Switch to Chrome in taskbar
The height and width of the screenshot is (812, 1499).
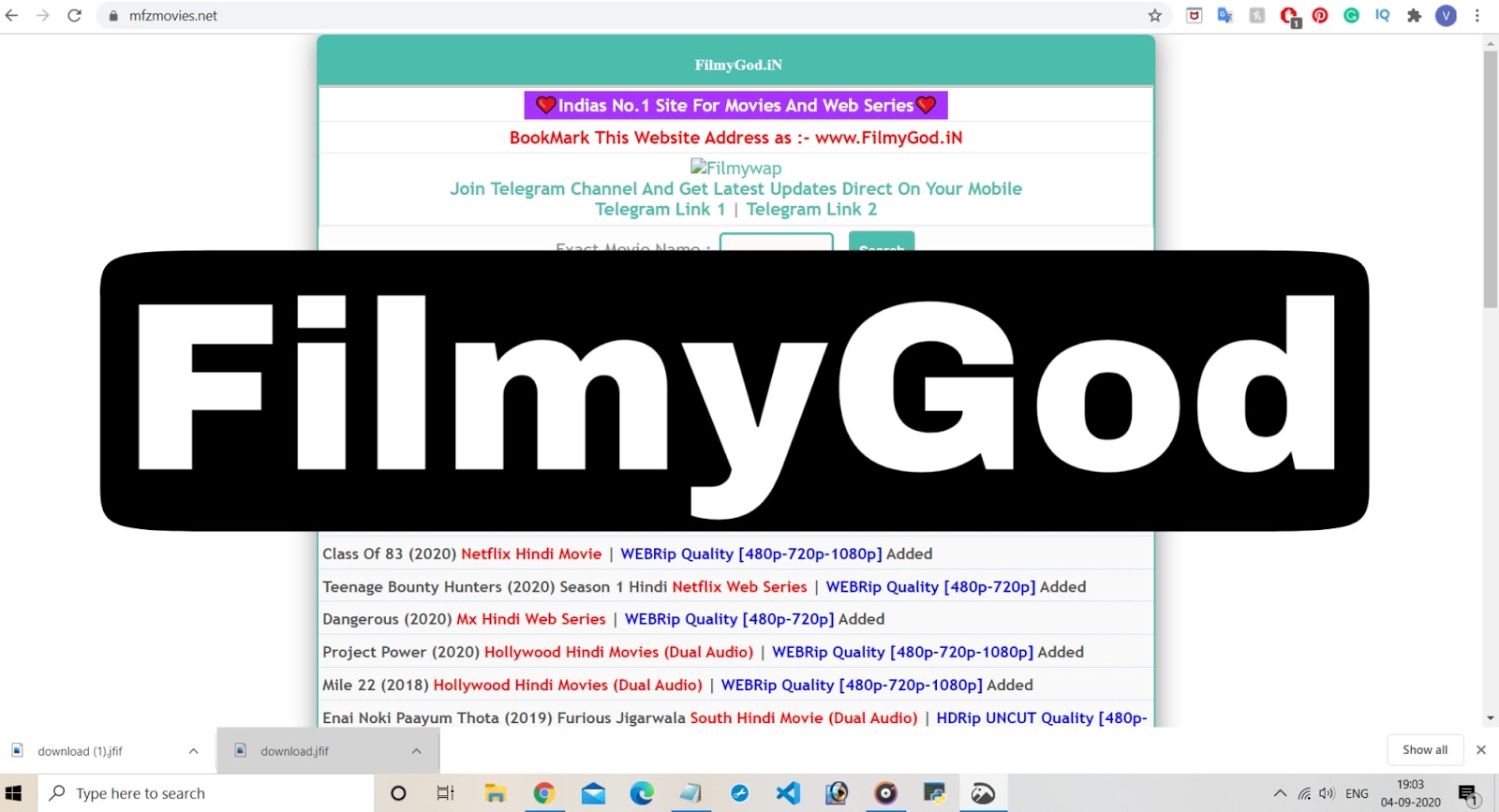coord(543,793)
